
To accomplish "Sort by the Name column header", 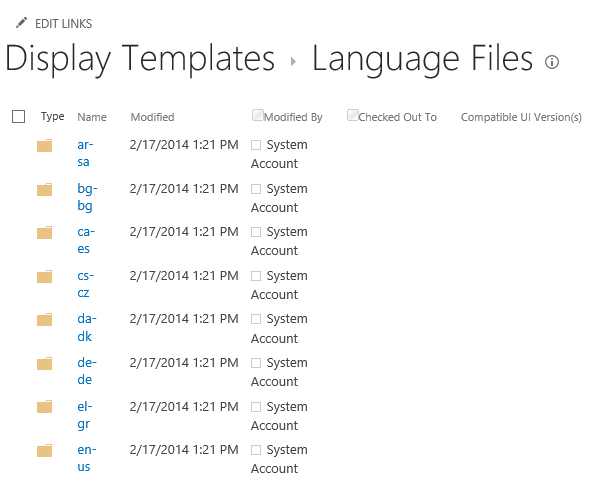I will tap(92, 117).
